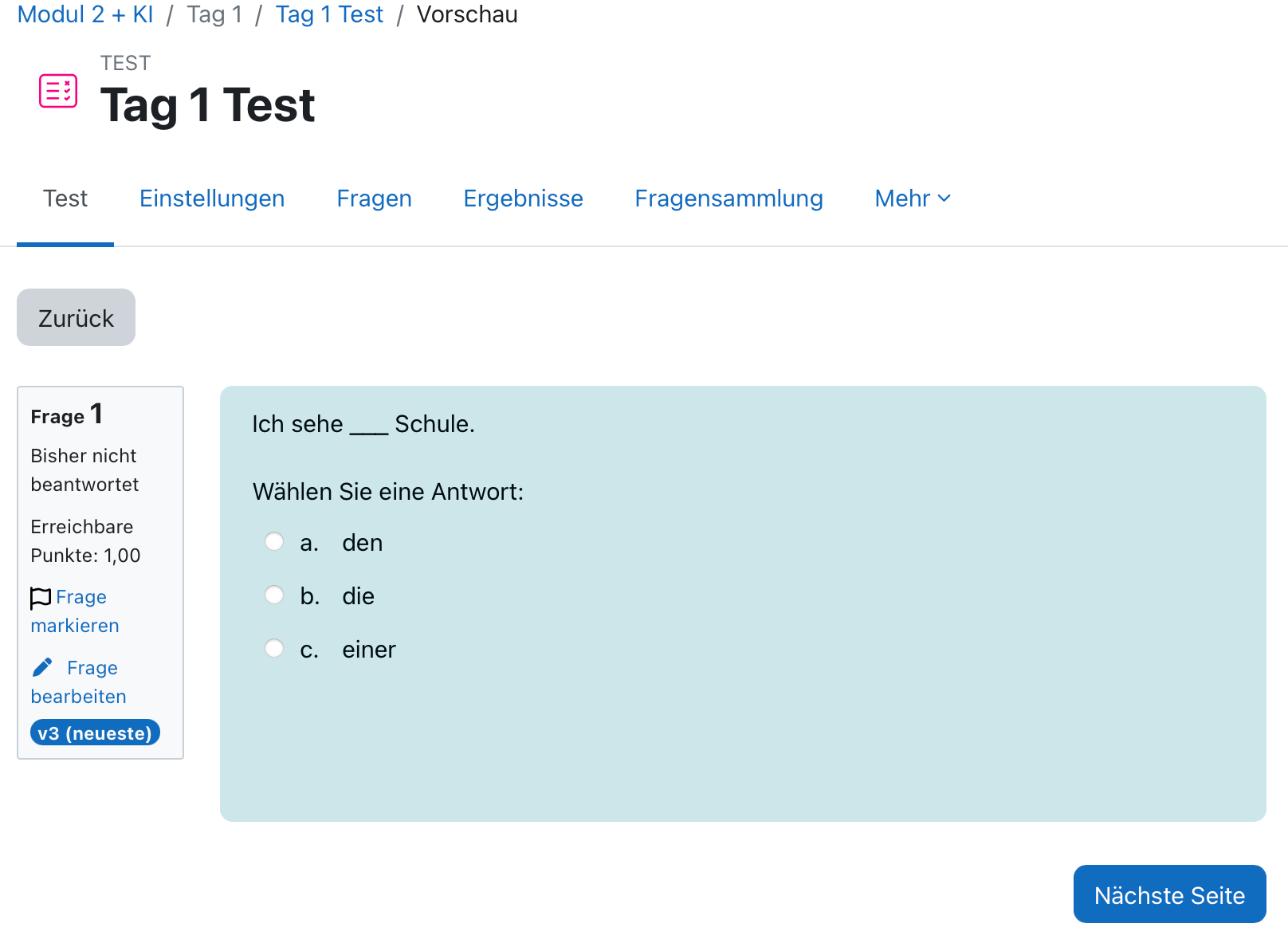Select the active Test tab
This screenshot has height=939, width=1288.
[65, 198]
